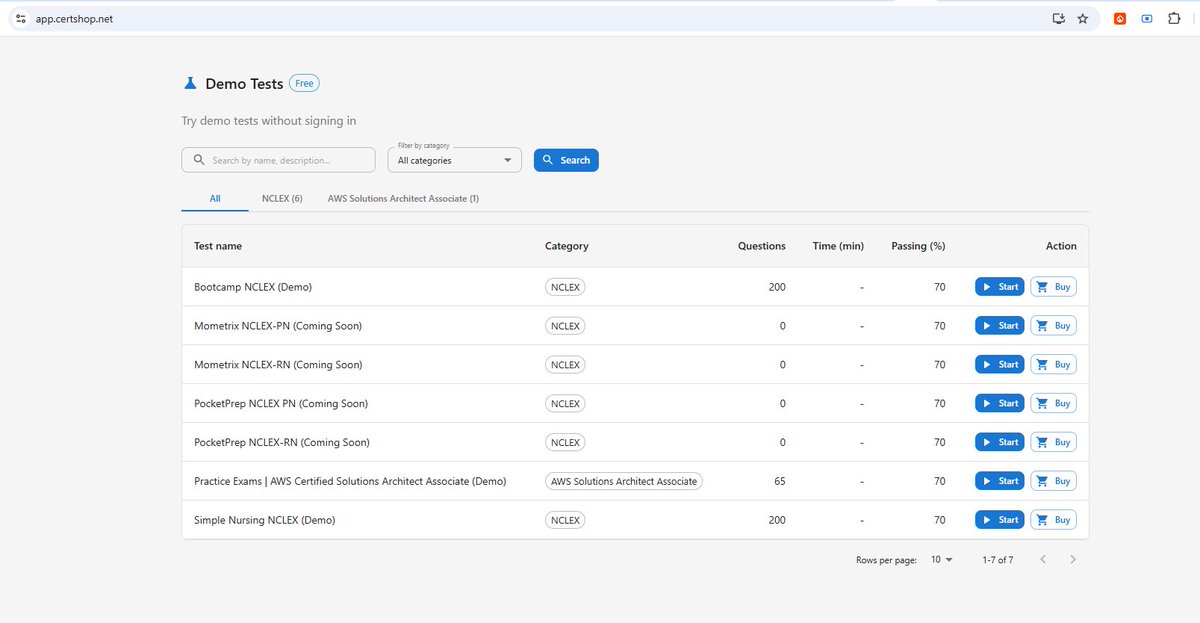Click the blue extension icon in toolbar
The image size is (1200, 623).
tap(1147, 18)
